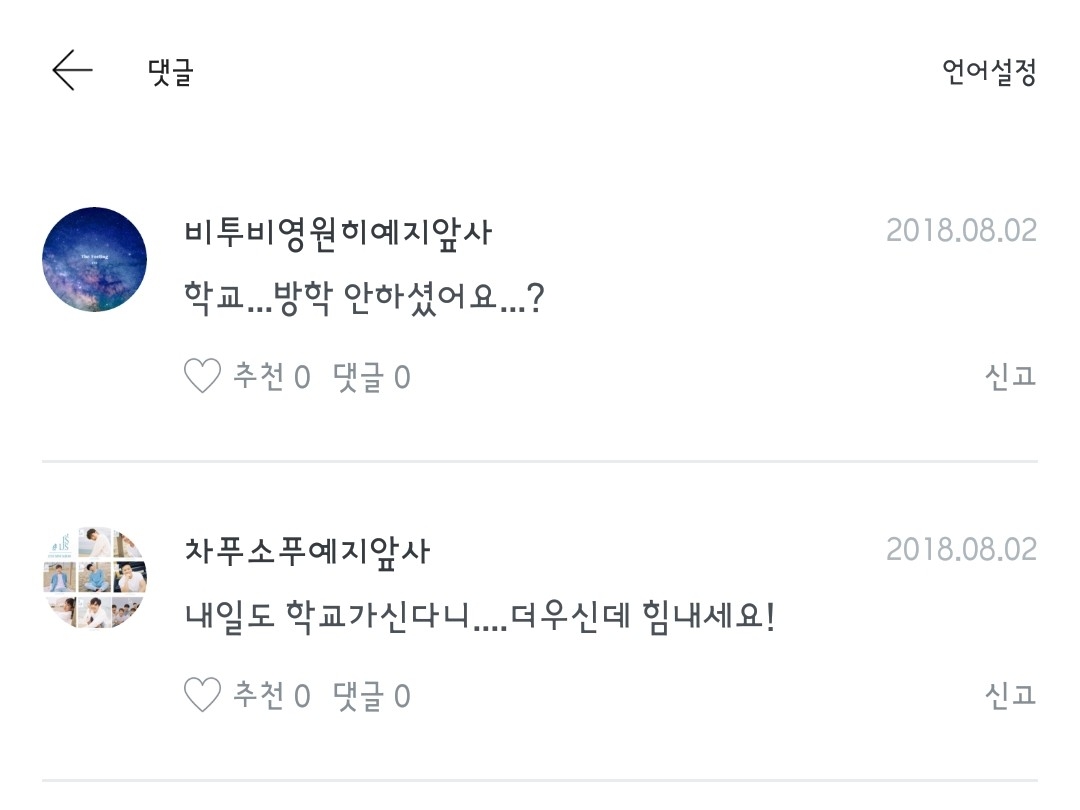Open replies 댓글 0 on 비투비영원히예지앞사's comment
Viewport: 1080px width, 810px height.
tap(371, 377)
